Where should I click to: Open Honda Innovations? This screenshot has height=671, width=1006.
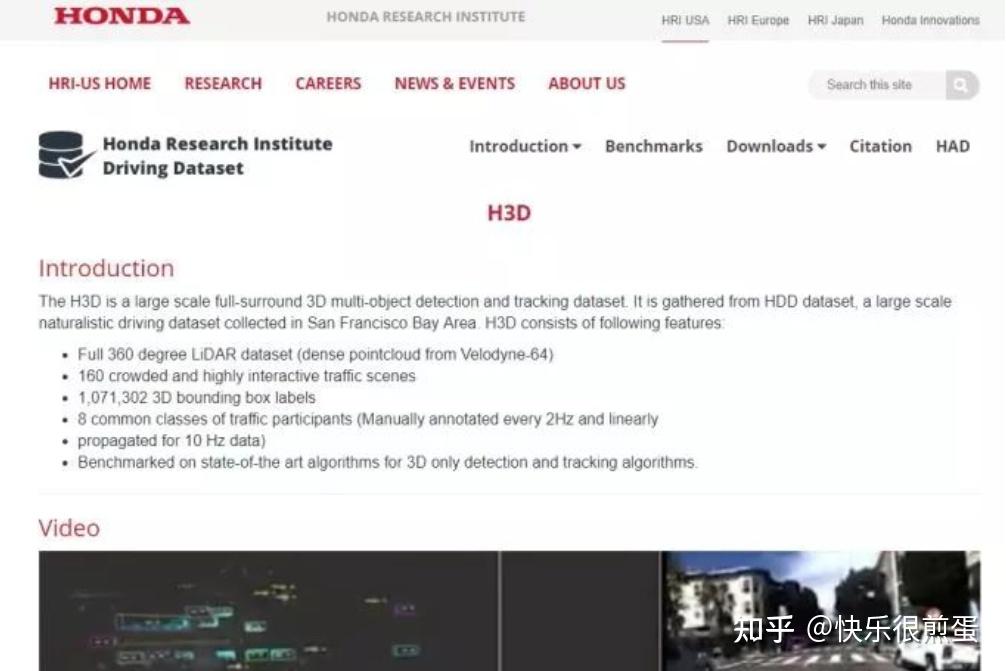(x=929, y=20)
